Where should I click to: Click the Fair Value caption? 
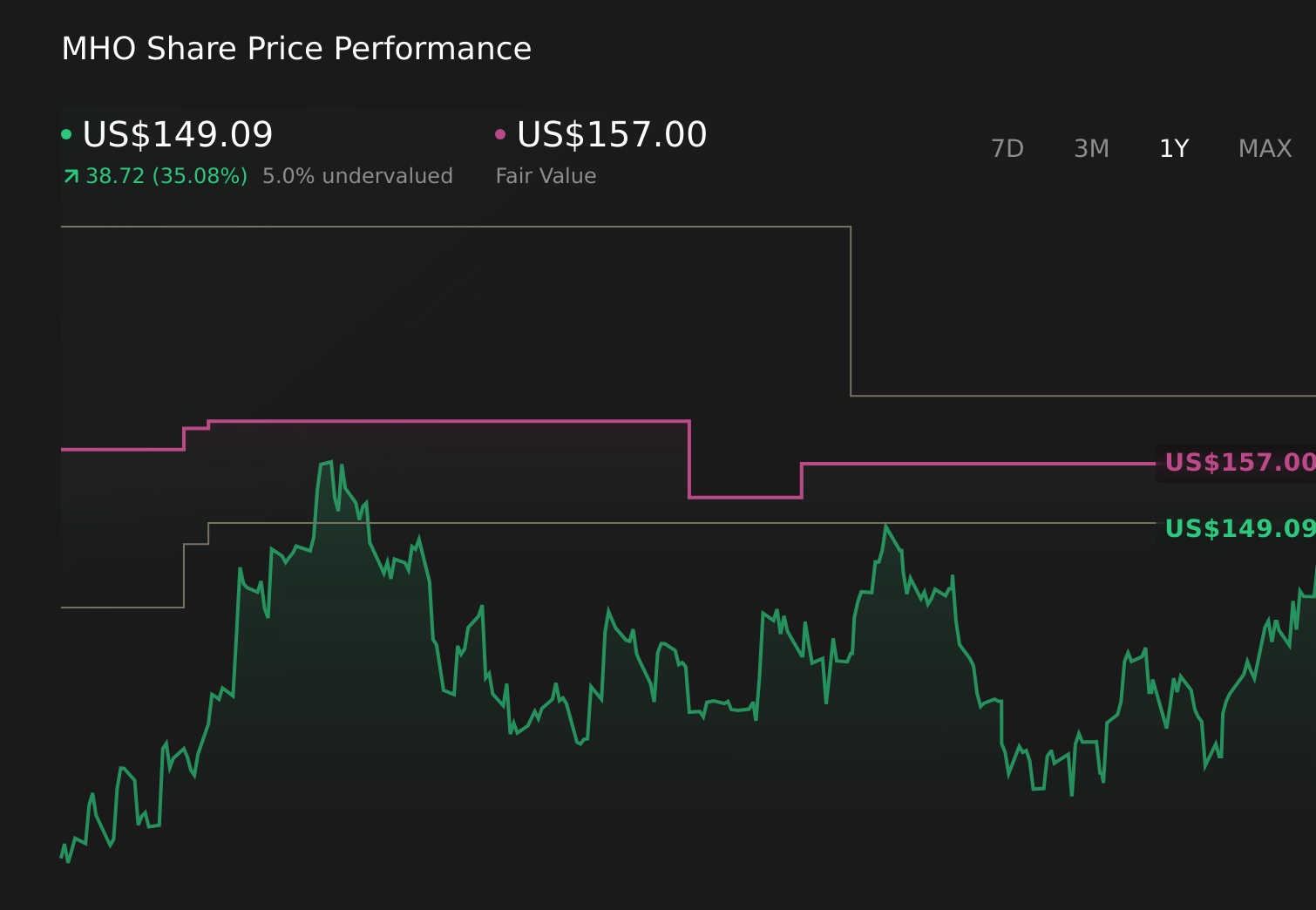click(546, 176)
